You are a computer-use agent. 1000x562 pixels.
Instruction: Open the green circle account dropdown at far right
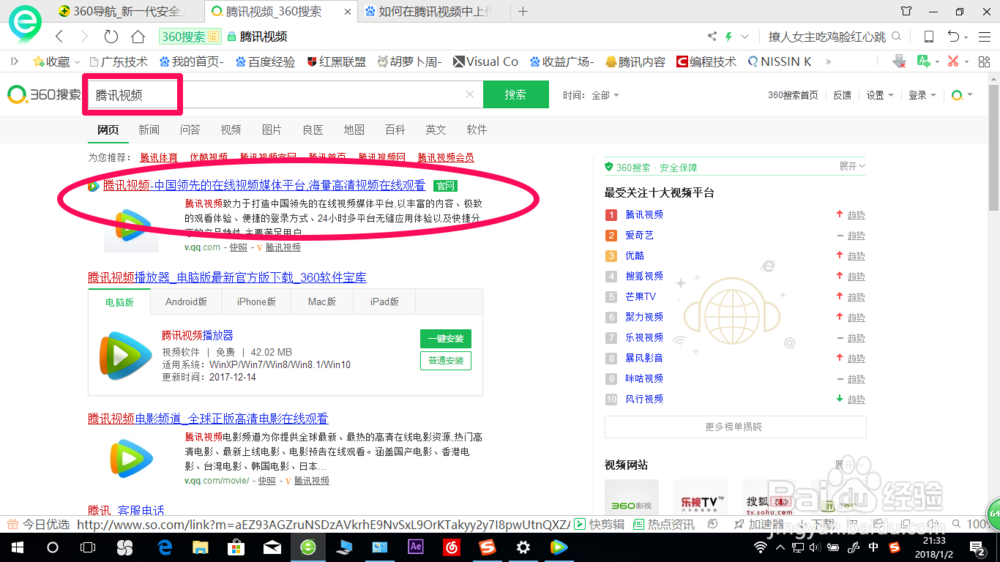pos(962,95)
